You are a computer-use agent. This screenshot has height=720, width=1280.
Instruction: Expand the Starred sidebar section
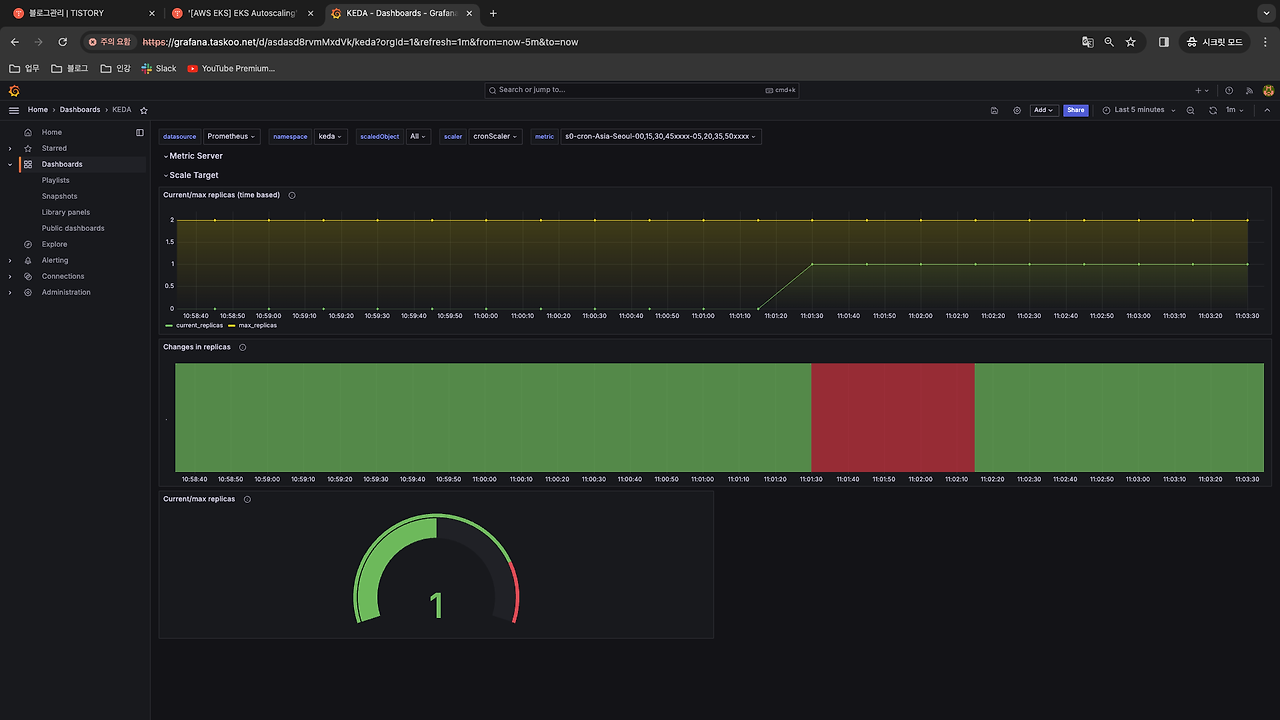[x=10, y=148]
